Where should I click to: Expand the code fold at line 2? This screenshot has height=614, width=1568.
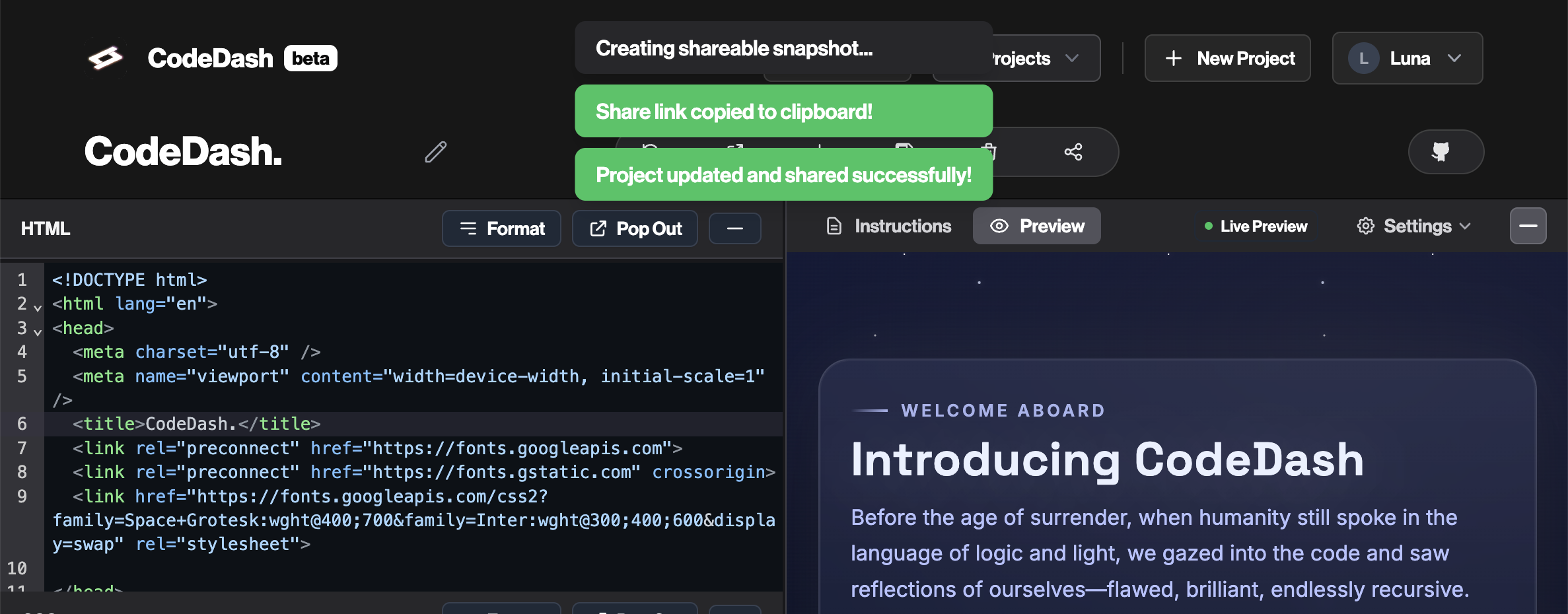coord(37,307)
